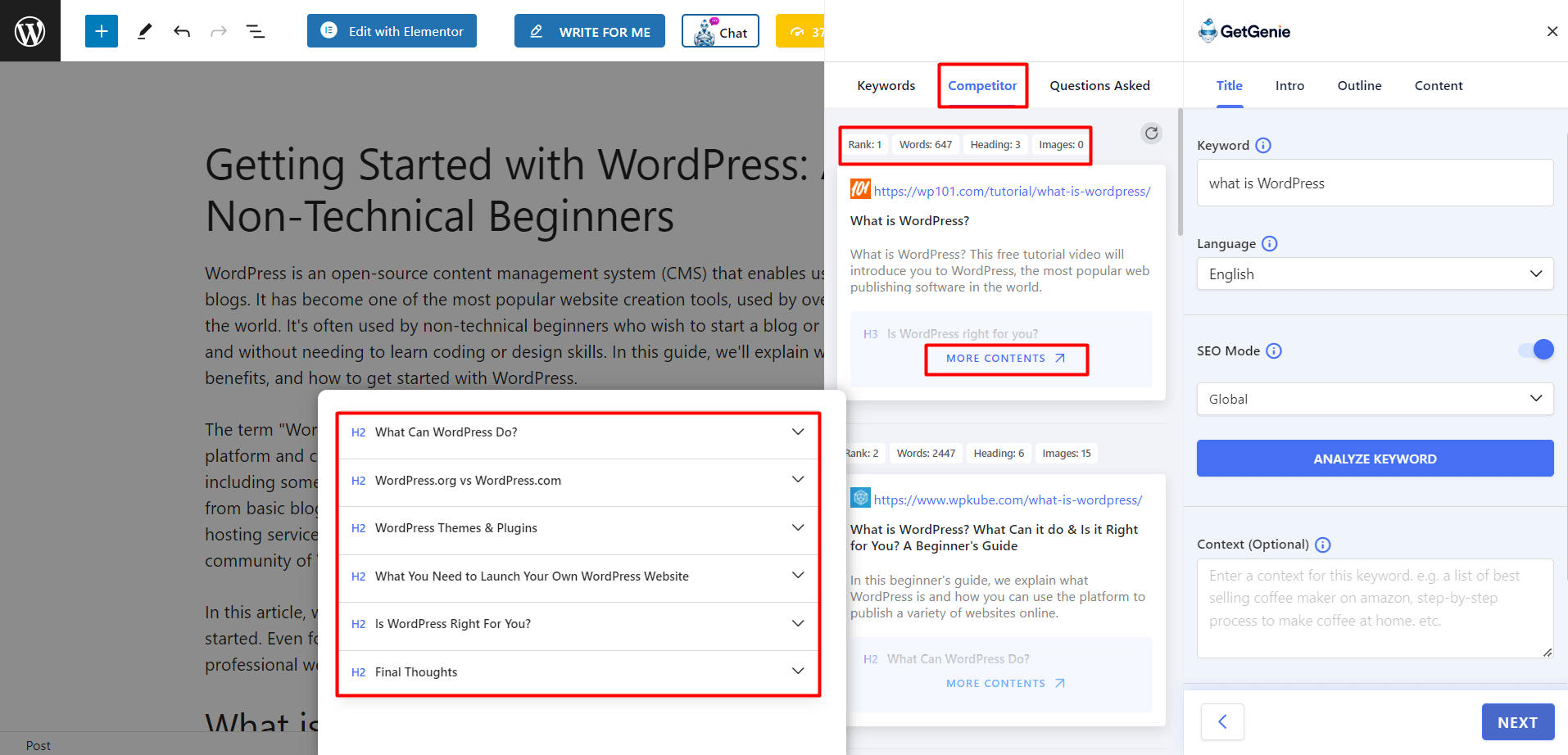Open the wp101.com competitor link

pos(1012,191)
